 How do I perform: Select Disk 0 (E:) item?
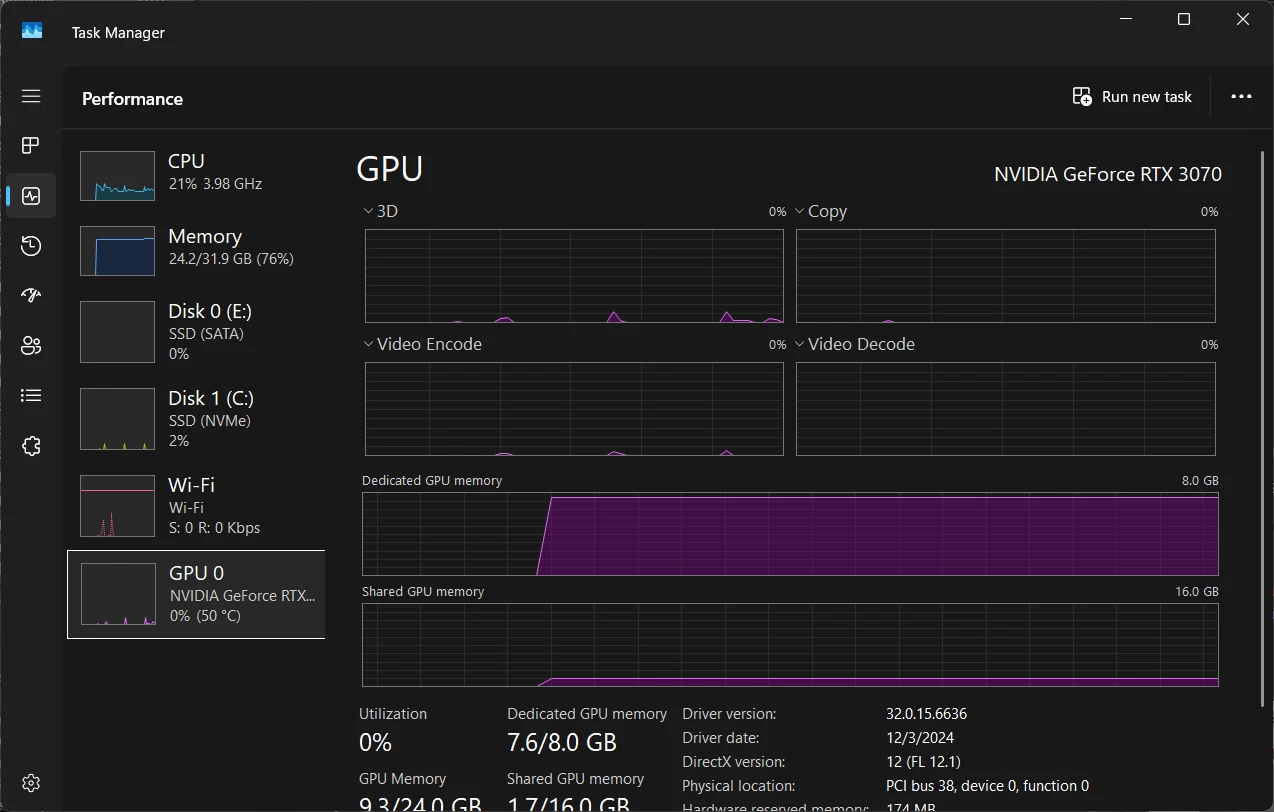196,332
